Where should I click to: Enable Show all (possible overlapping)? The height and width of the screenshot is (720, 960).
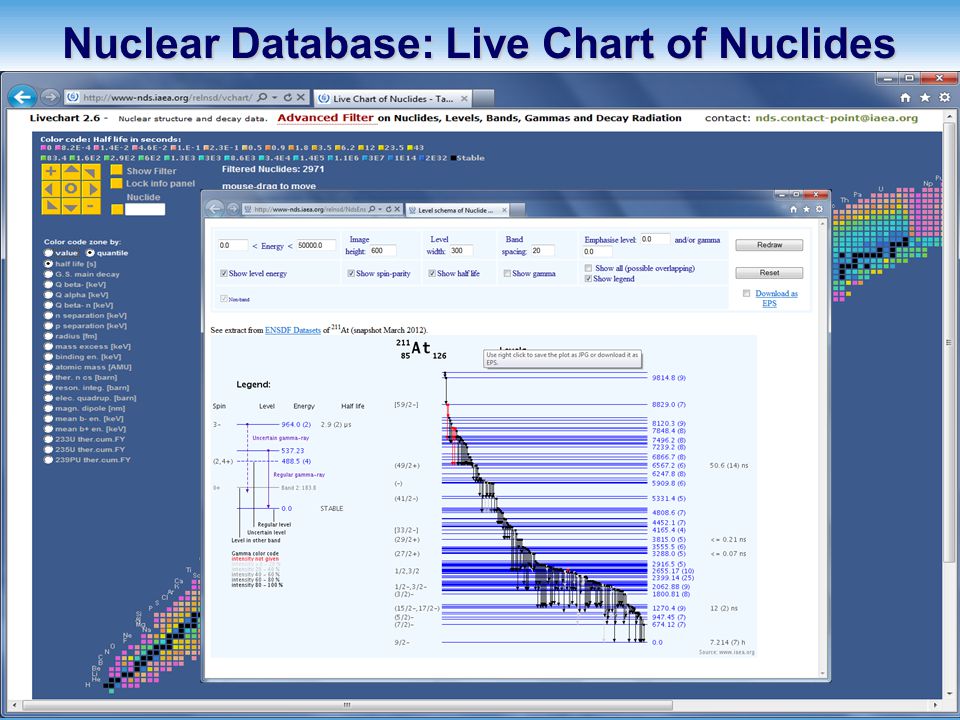pos(588,268)
